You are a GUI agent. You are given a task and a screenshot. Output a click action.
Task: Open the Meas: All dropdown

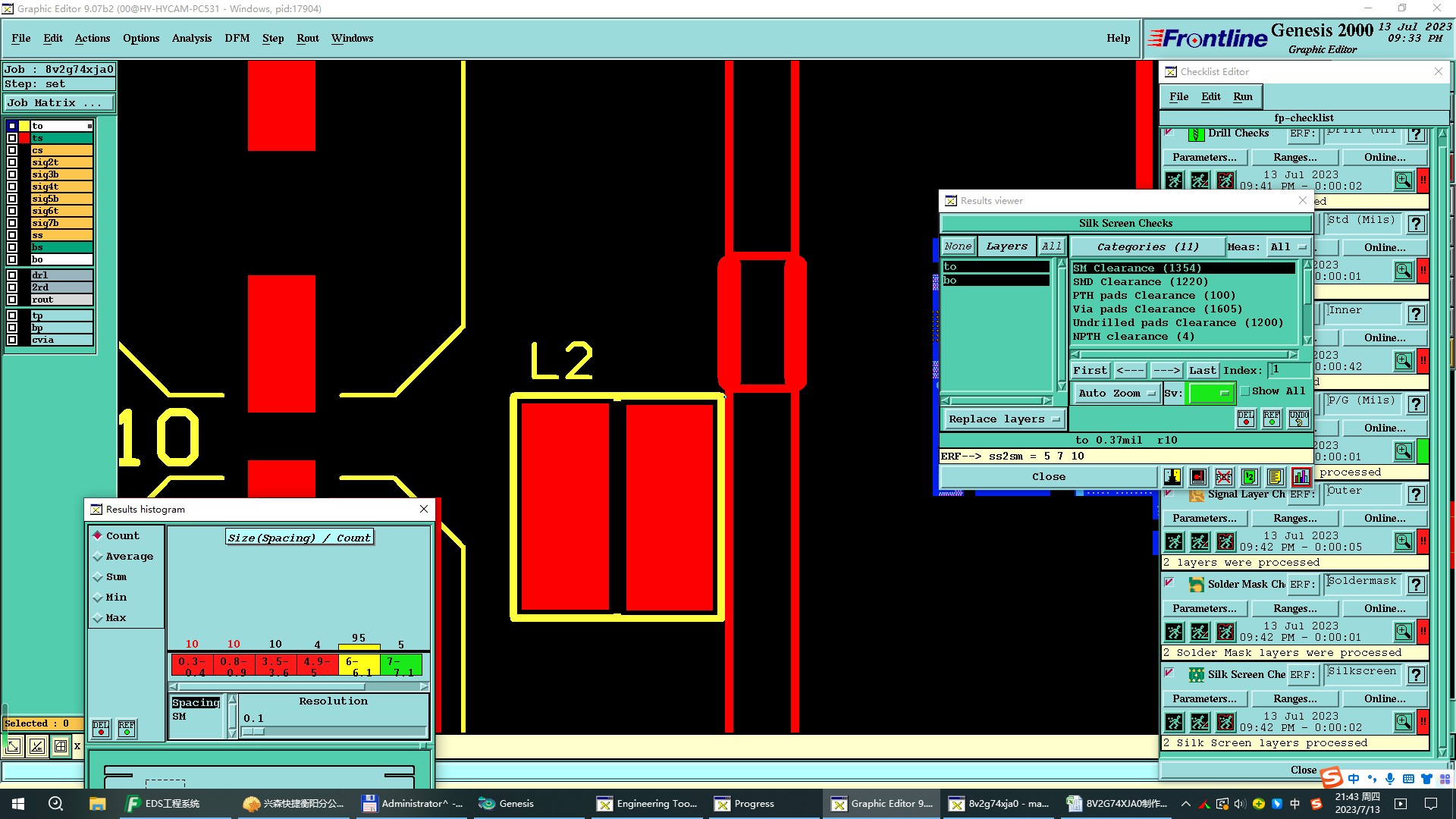click(1288, 246)
